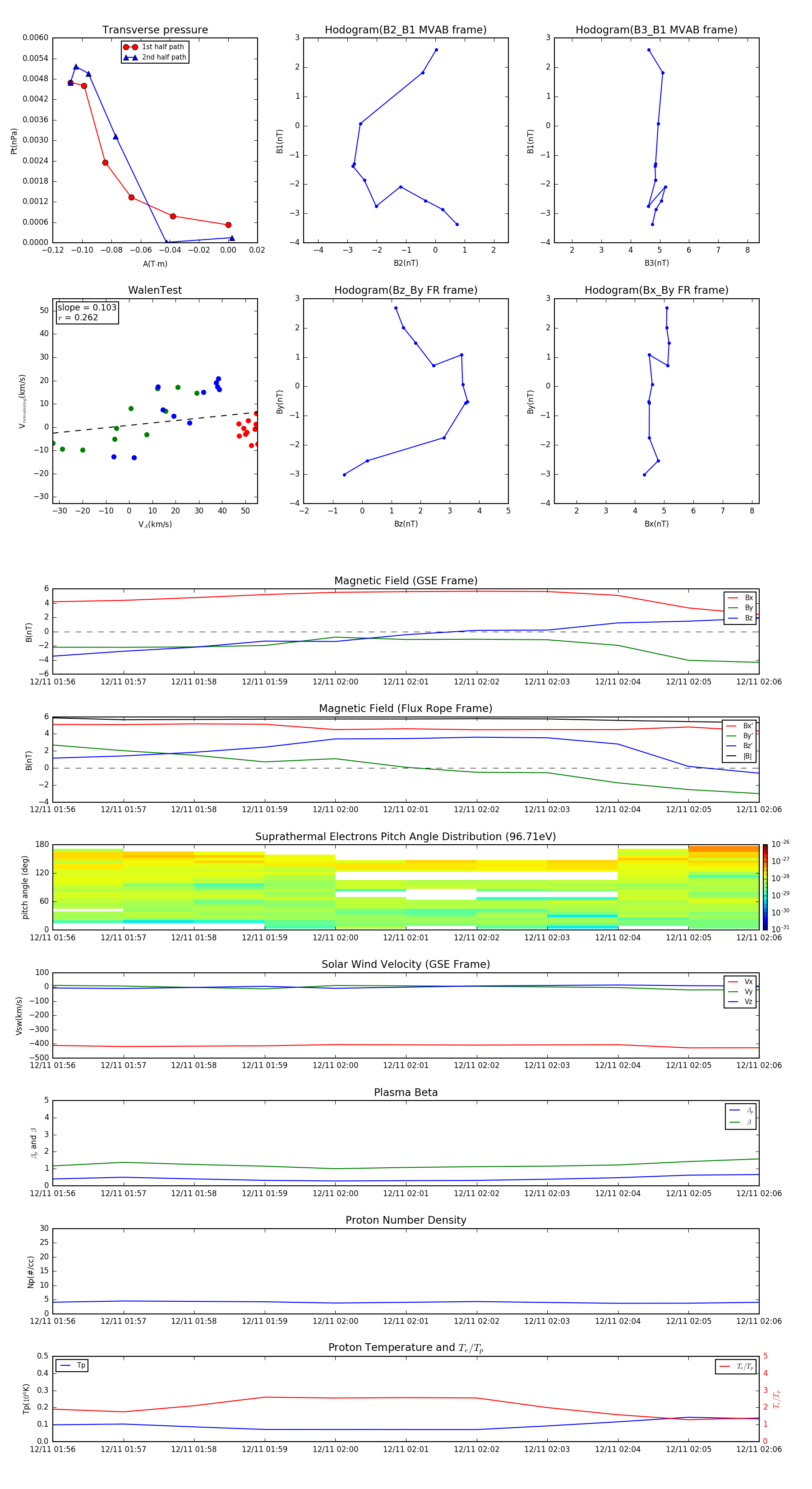Click the 'Tp(10^6K)' y-axis label
This screenshot has width=812, height=1489.
tap(26, 1399)
